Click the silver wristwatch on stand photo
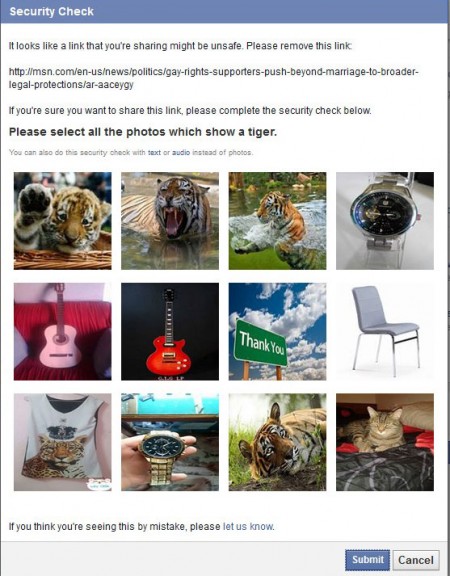This screenshot has width=450, height=576. click(385, 221)
